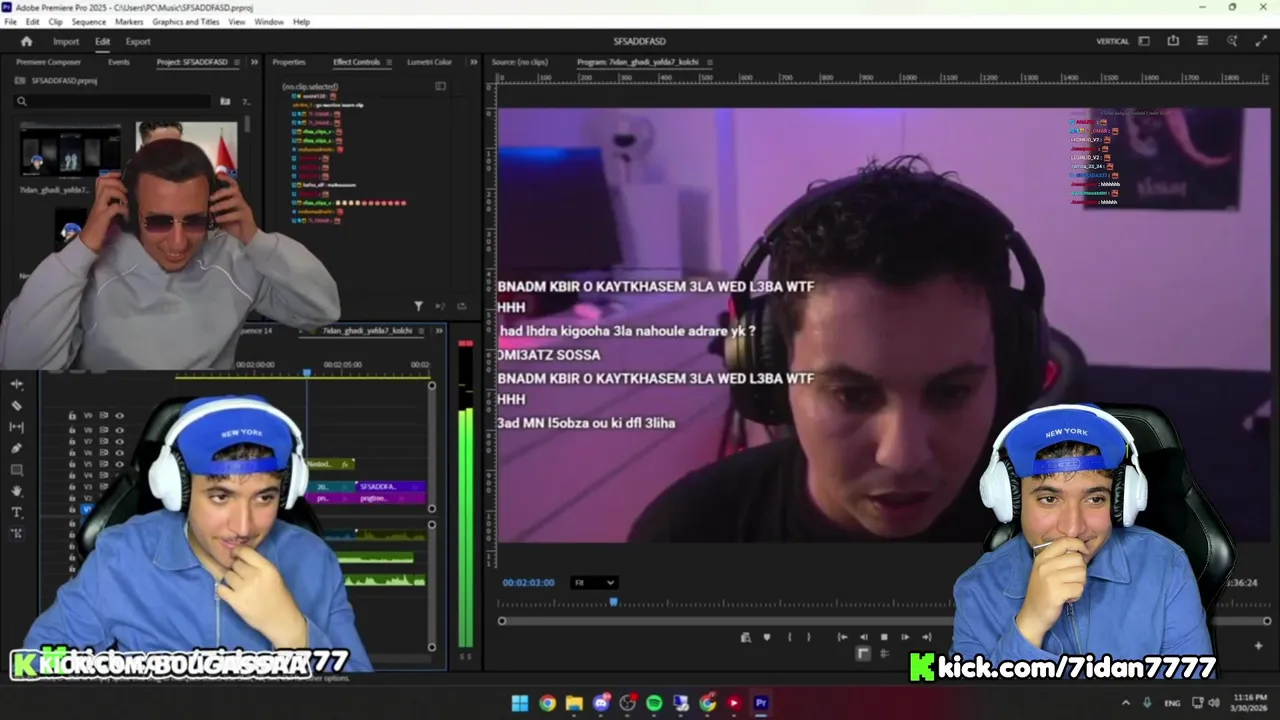Open the Clip menu
This screenshot has height=720, width=1280.
coord(55,21)
